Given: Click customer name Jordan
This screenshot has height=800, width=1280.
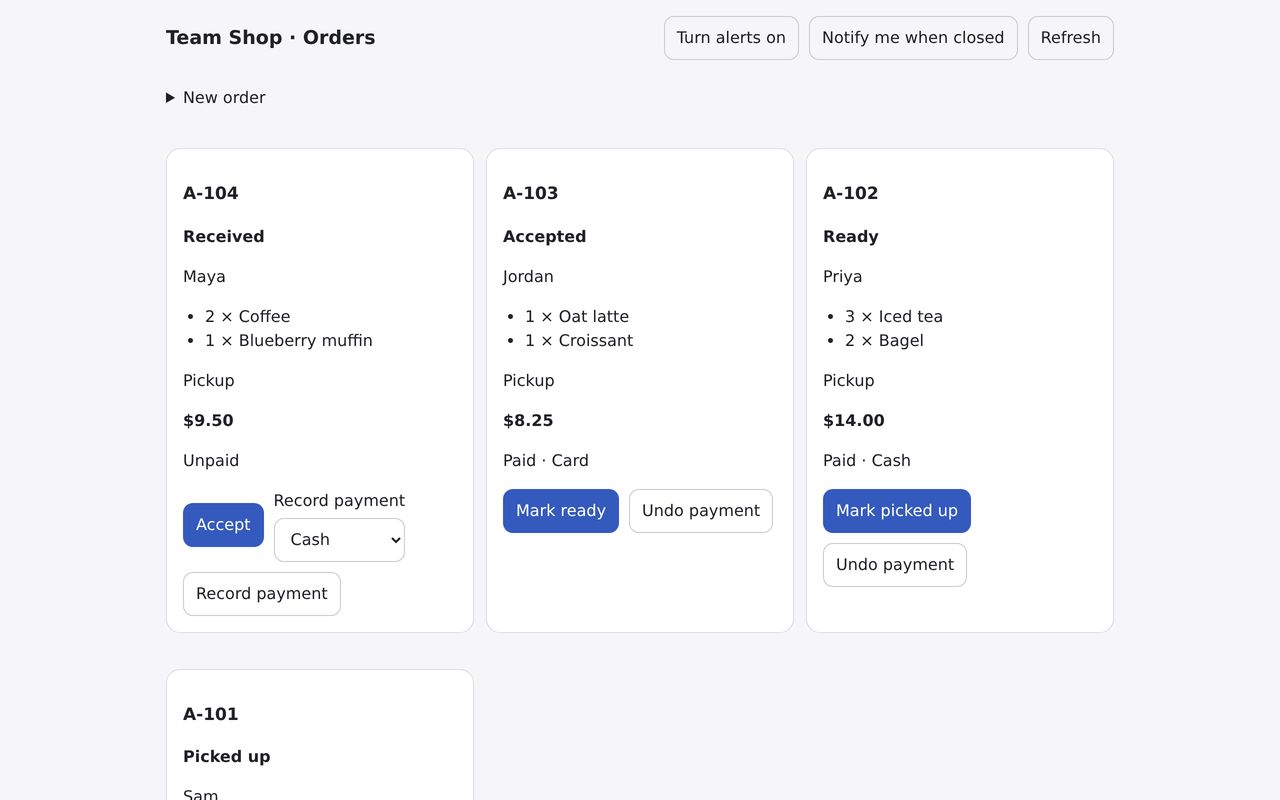Looking at the screenshot, I should coord(528,277).
